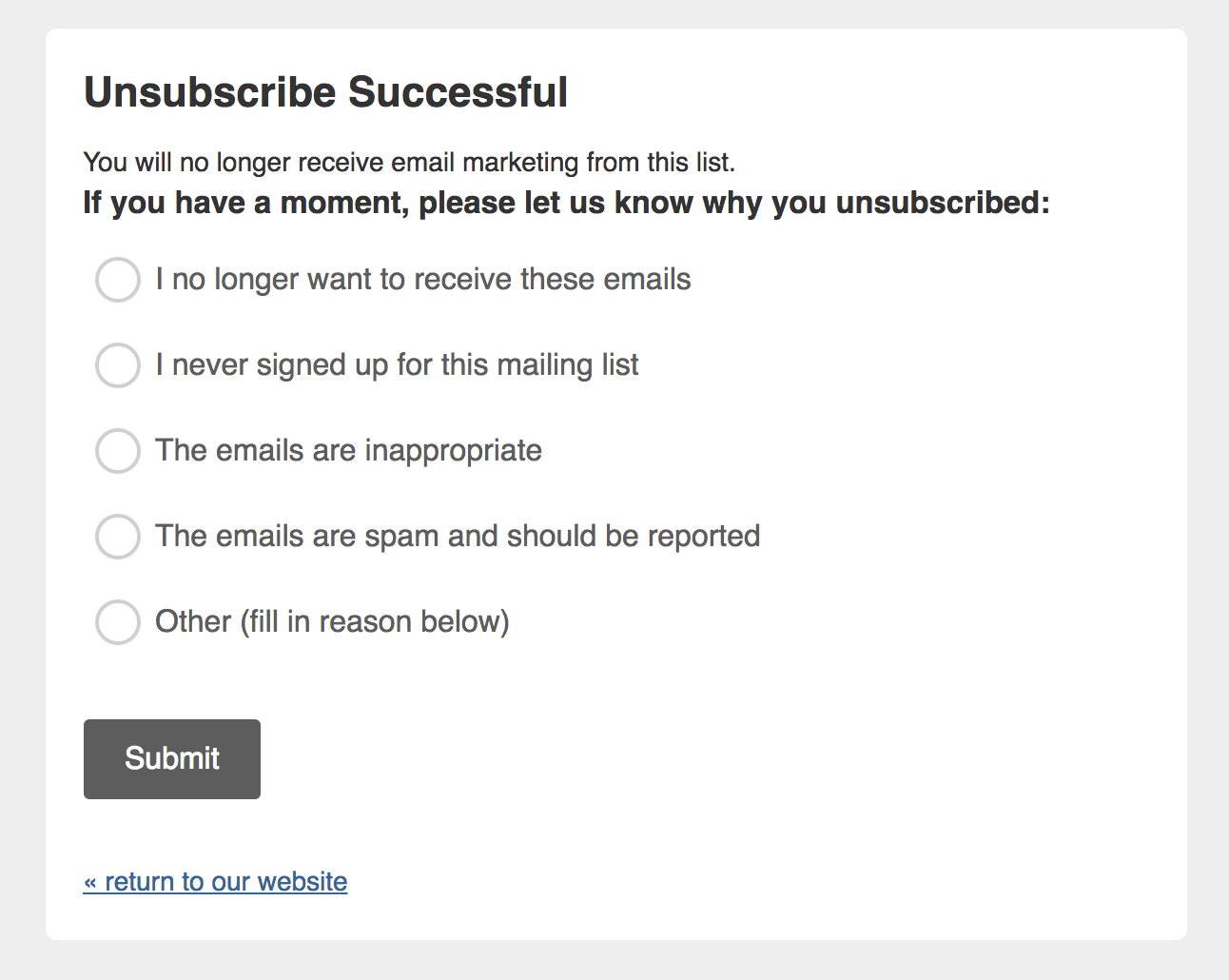The image size is (1229, 980).
Task: Click the word 'Submit' on the gray button
Action: pos(172,758)
